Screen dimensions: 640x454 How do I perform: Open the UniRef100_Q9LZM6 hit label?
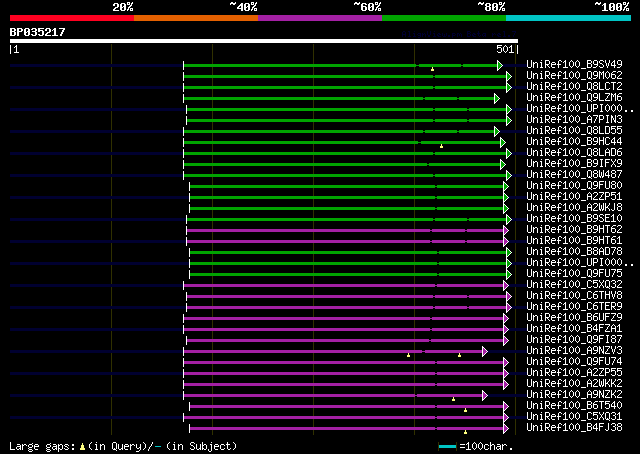coord(574,98)
